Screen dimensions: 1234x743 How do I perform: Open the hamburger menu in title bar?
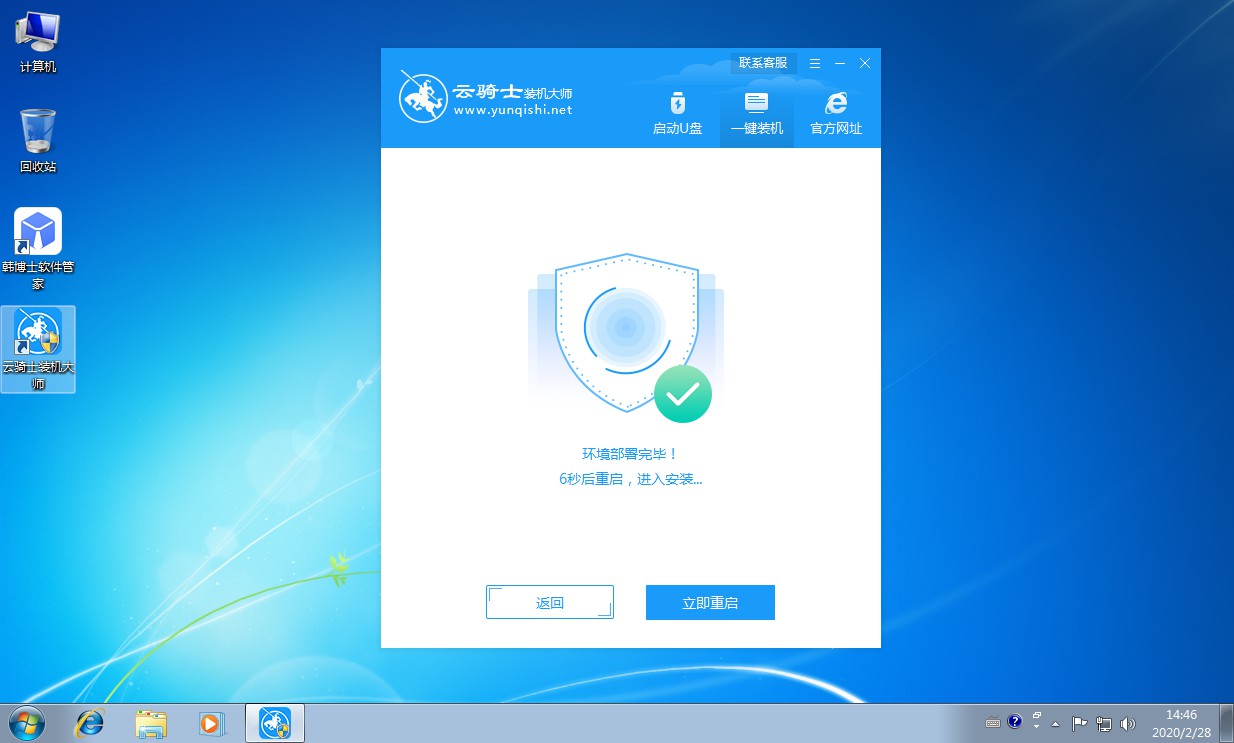click(816, 63)
